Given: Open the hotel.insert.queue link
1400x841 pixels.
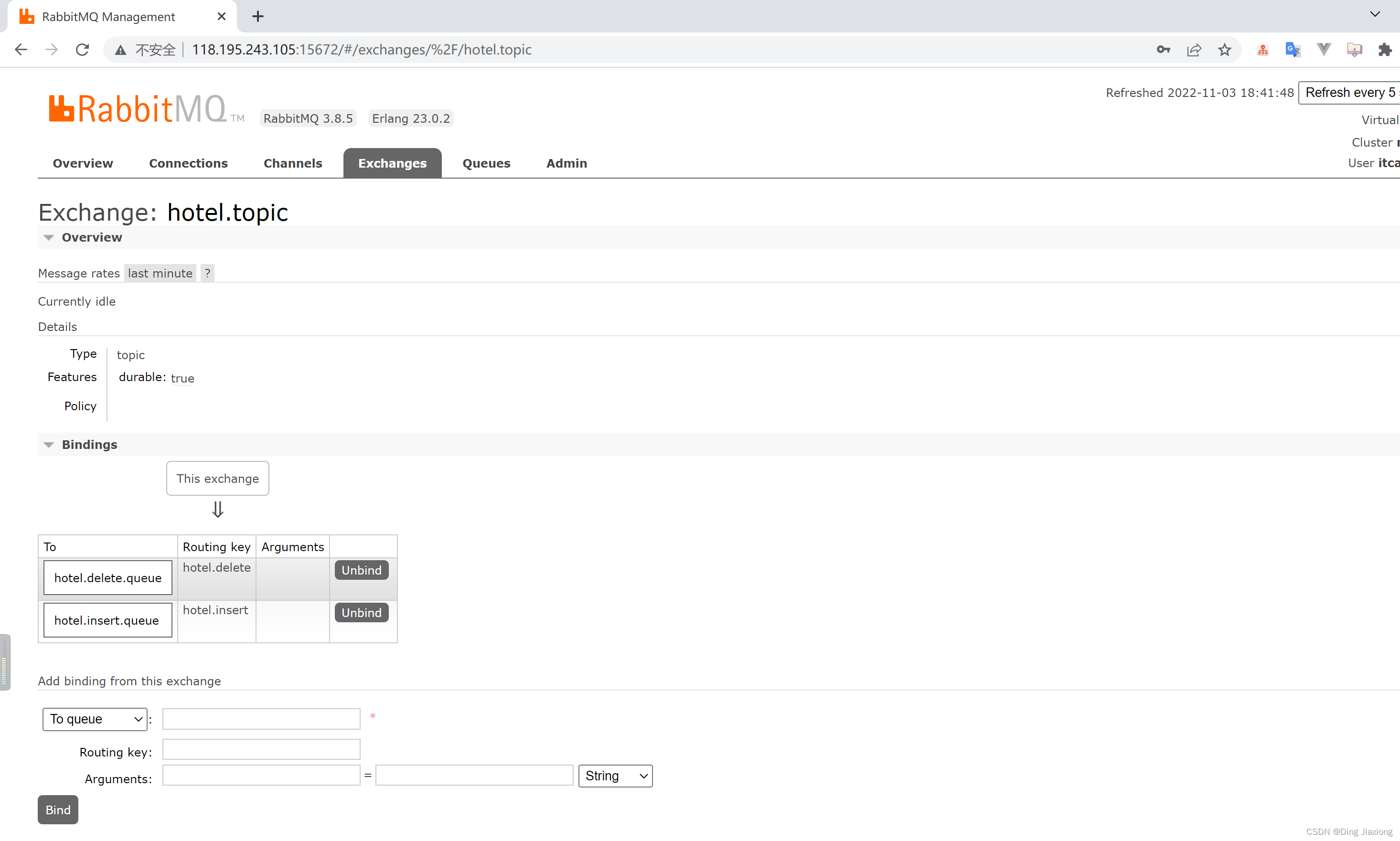Looking at the screenshot, I should click(107, 620).
